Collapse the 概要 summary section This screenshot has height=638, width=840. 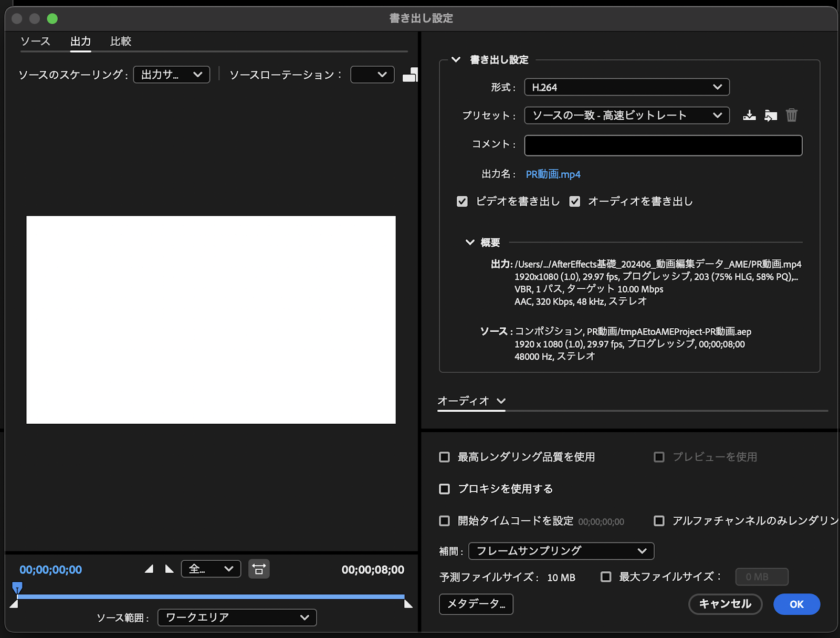point(470,242)
